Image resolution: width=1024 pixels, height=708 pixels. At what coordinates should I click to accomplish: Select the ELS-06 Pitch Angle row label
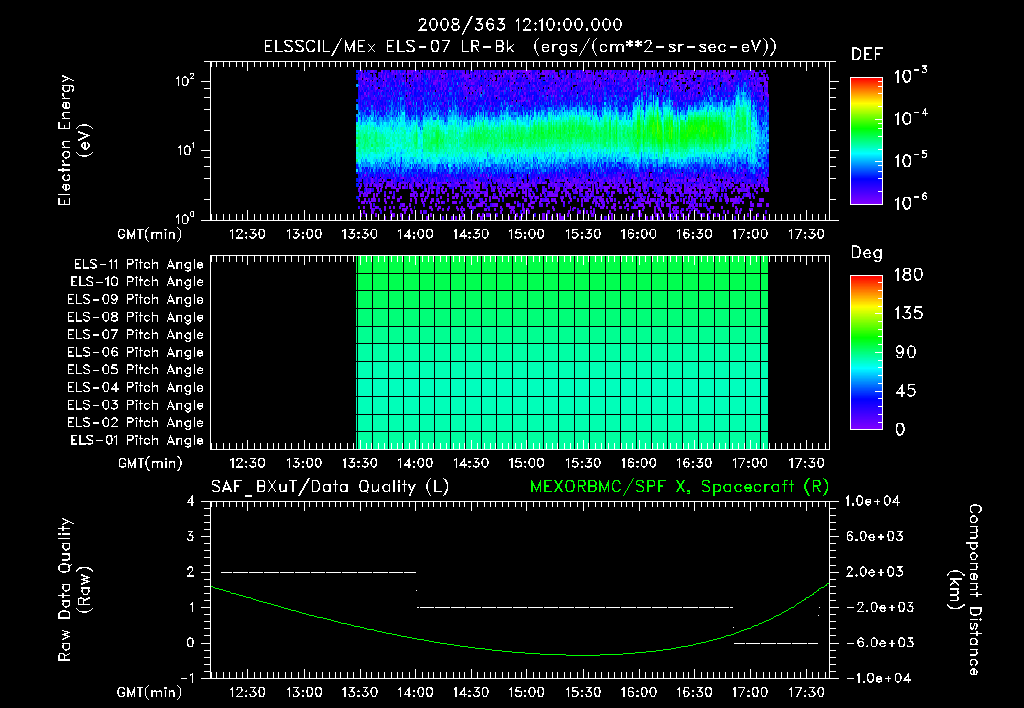[x=136, y=353]
